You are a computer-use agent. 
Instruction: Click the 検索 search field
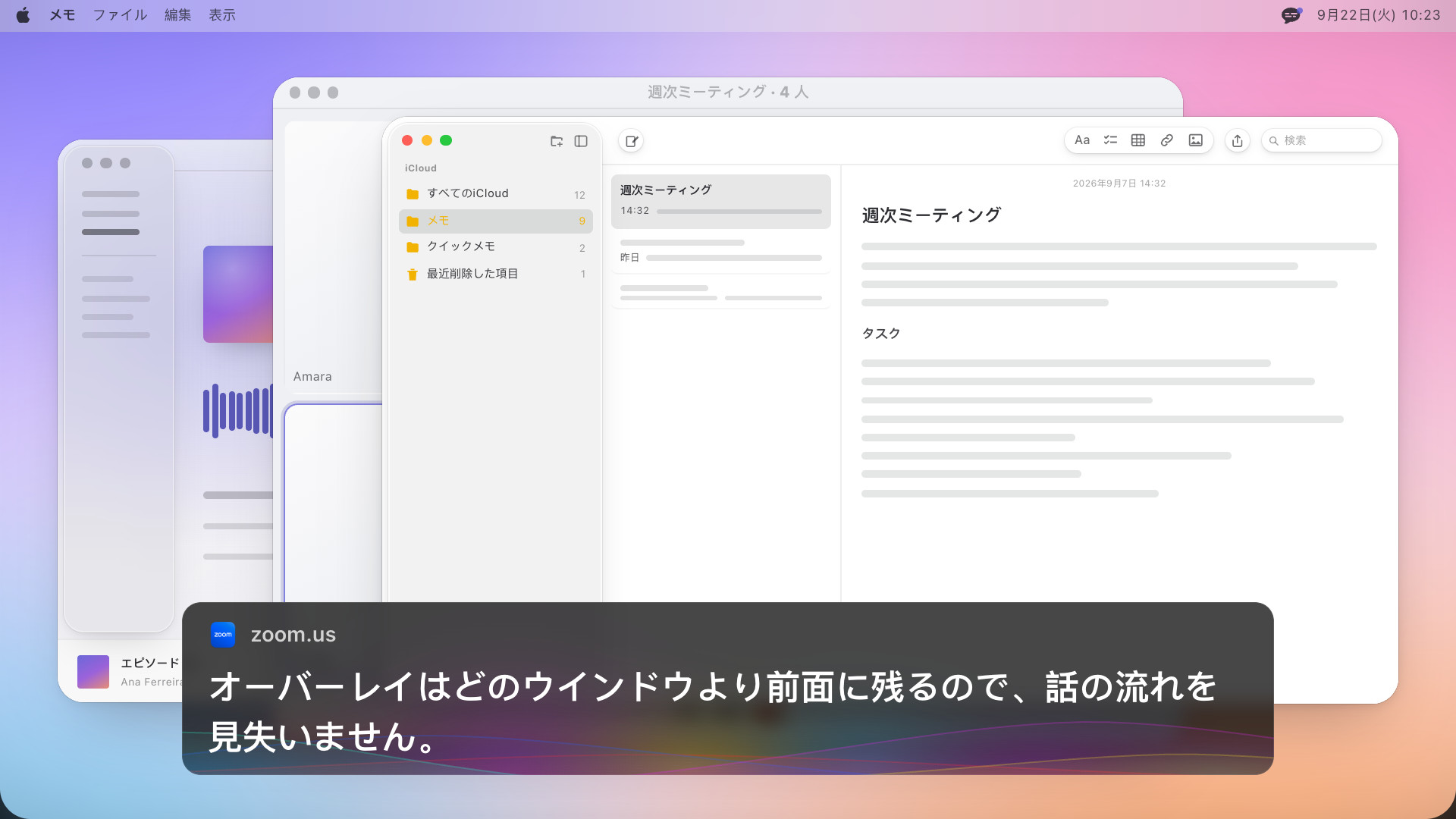(1321, 140)
